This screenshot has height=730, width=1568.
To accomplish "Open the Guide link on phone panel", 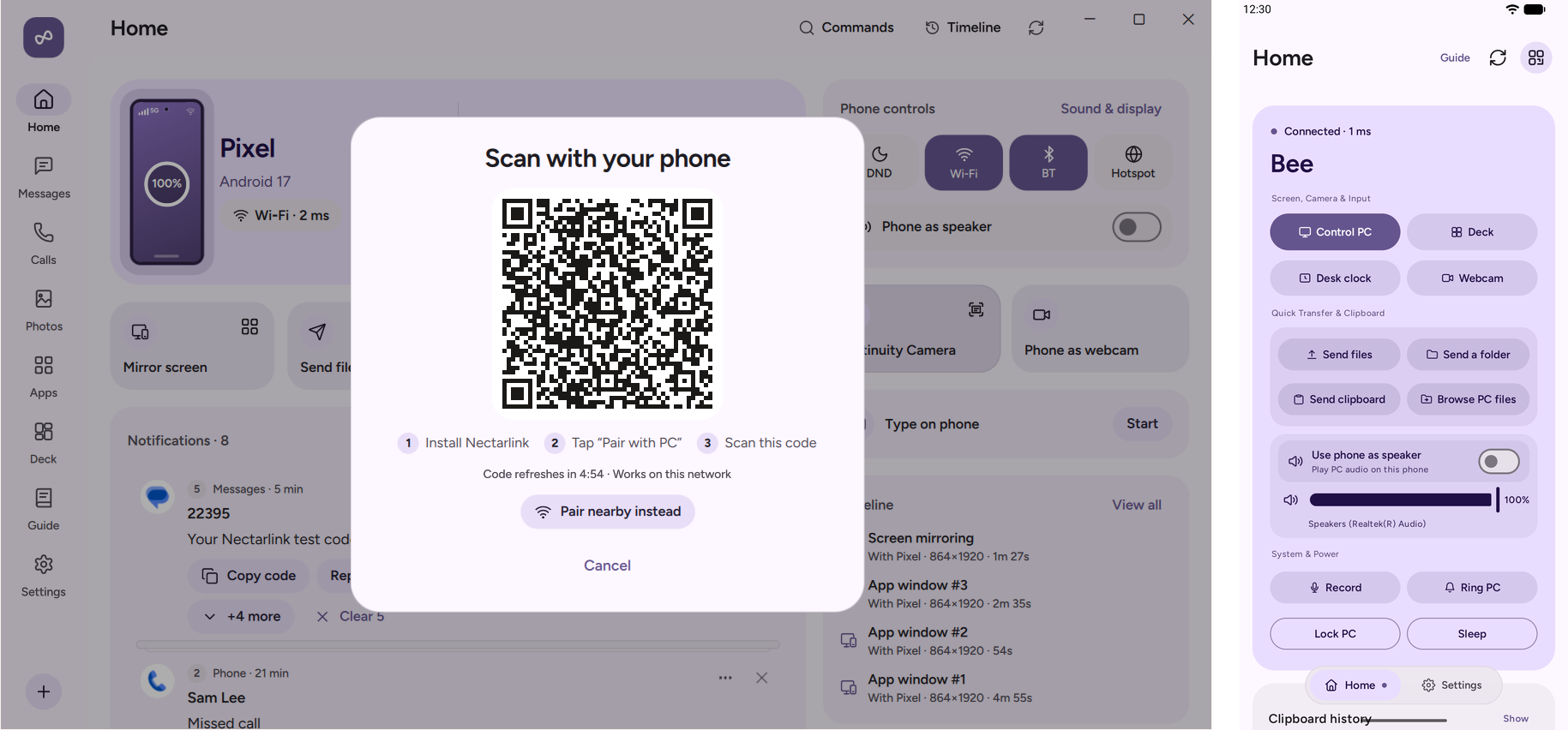I will (x=1455, y=57).
